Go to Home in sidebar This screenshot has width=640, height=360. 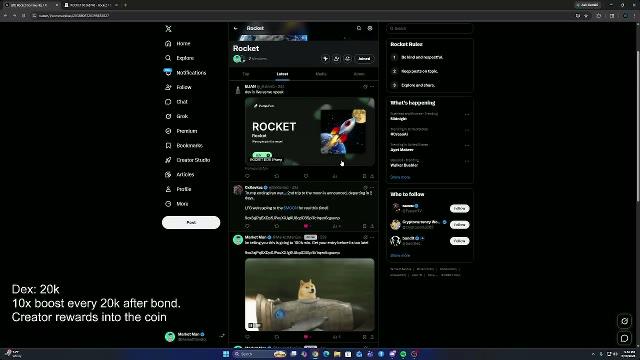(178, 43)
